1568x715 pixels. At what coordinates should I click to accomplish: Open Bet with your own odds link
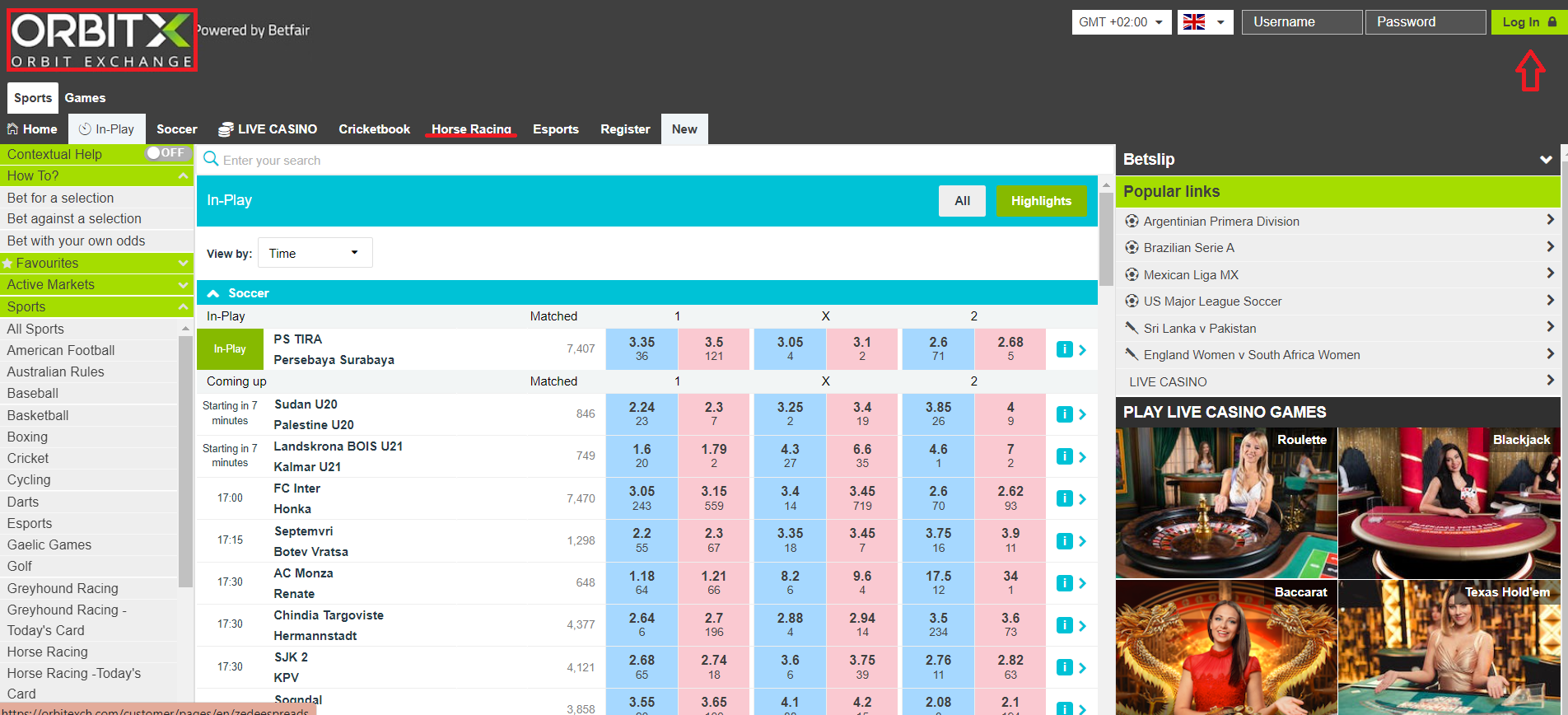(96, 241)
